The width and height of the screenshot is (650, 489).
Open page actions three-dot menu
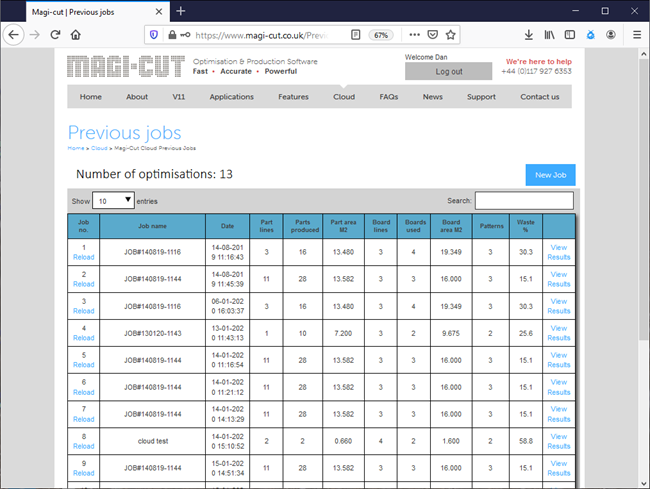click(x=414, y=34)
